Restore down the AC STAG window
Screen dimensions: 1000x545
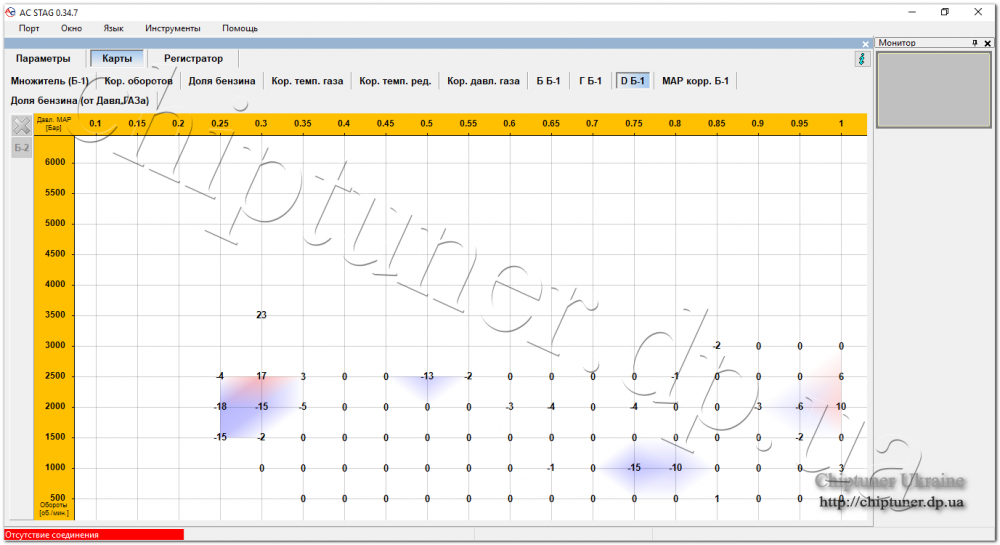click(945, 12)
